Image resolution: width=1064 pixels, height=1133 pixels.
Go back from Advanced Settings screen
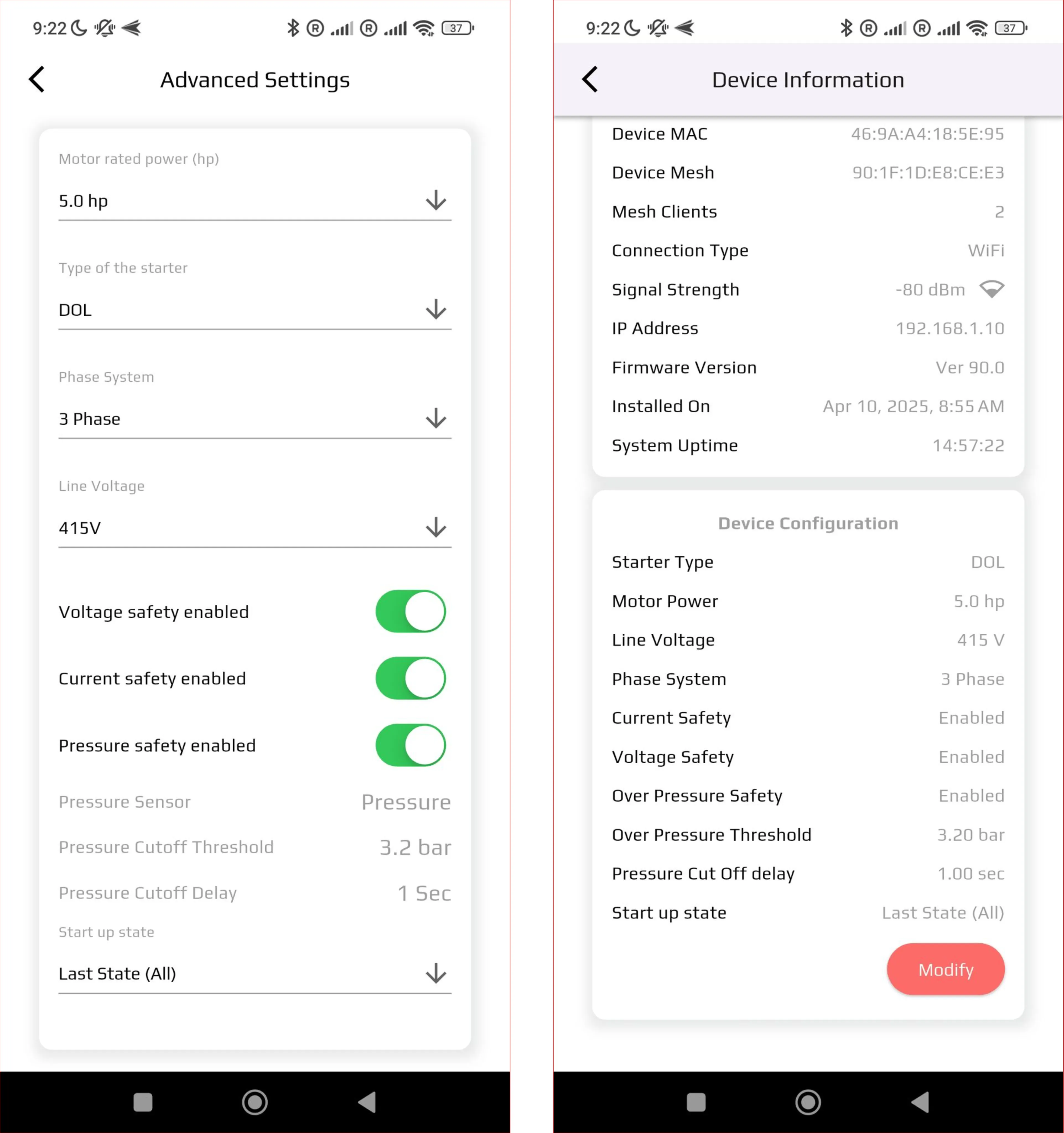[37, 79]
